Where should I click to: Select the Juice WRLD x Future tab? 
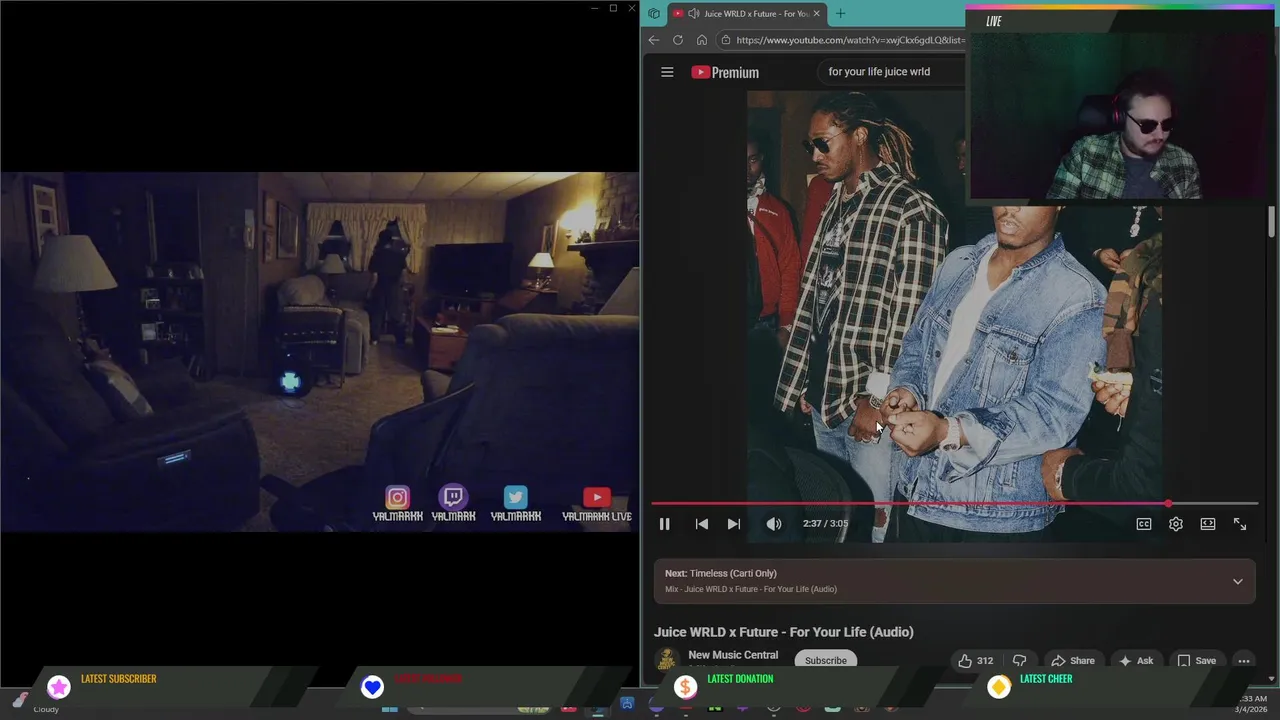[x=746, y=13]
